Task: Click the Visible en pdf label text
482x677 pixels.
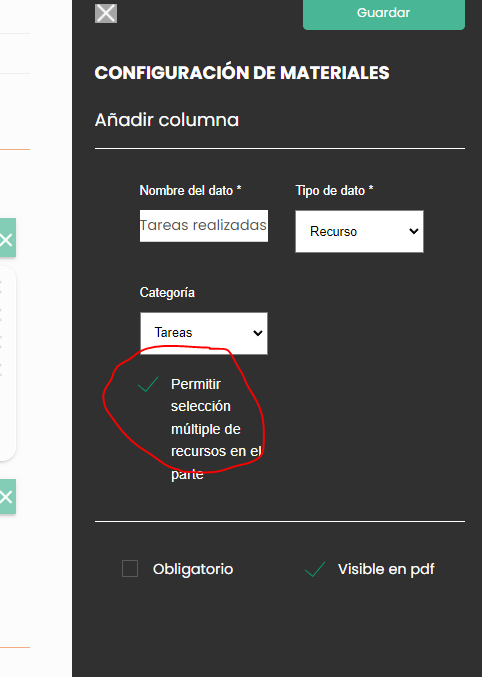Action: coord(386,569)
